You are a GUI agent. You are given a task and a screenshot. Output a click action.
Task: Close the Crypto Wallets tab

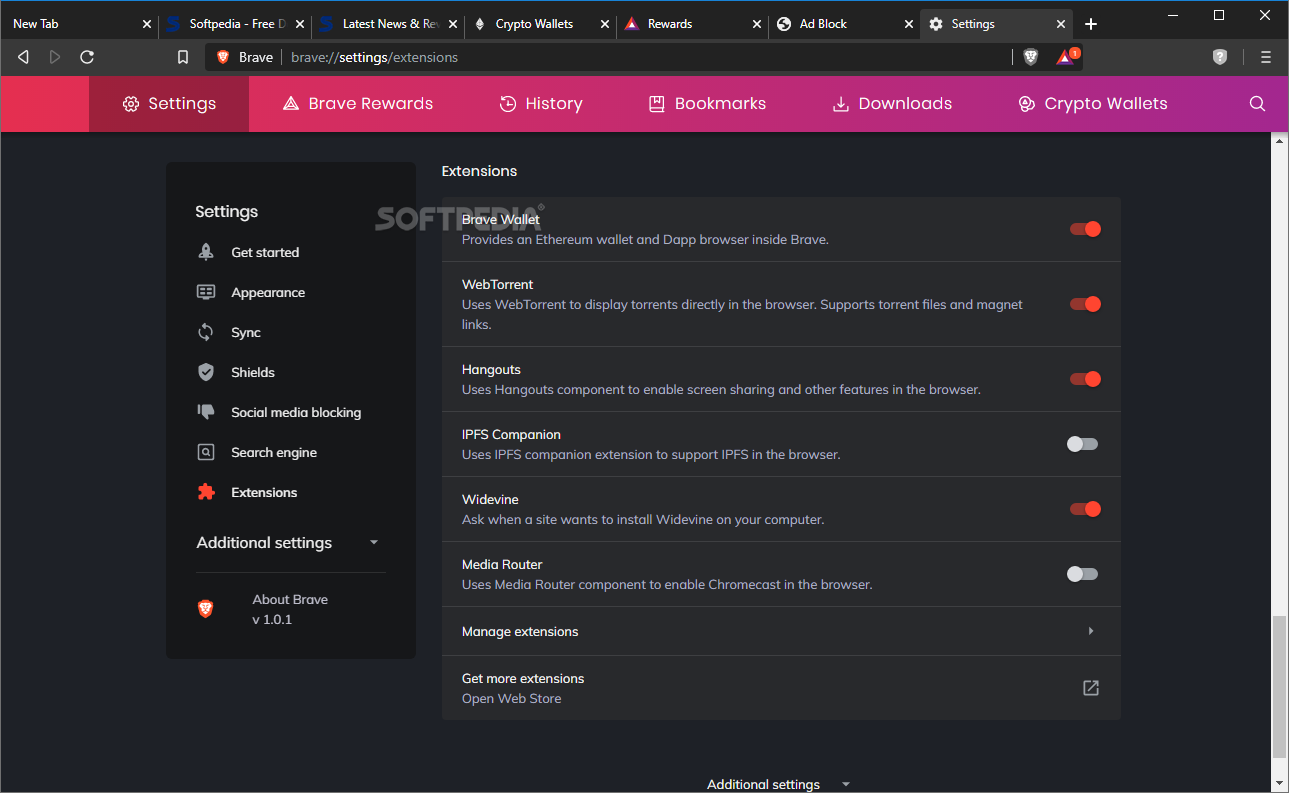[x=605, y=24]
